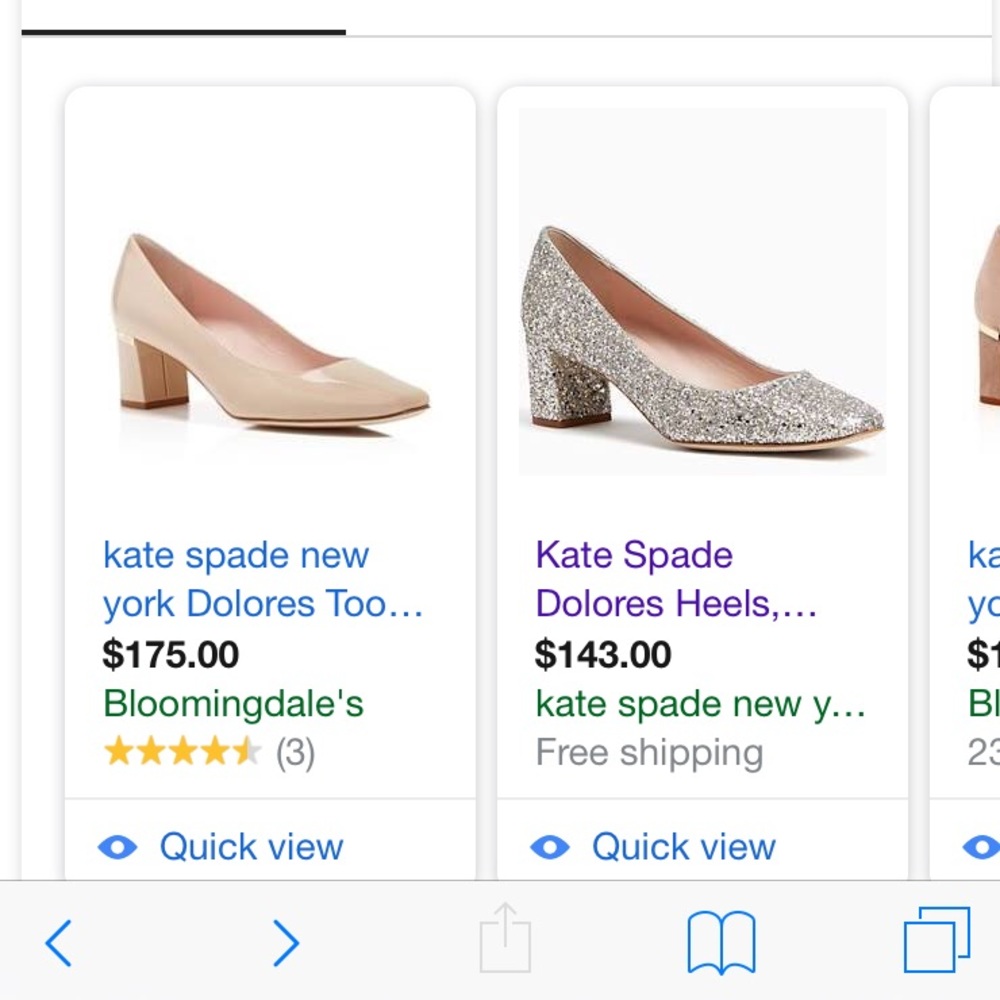Click eye icon under $143.00 listing

point(550,847)
